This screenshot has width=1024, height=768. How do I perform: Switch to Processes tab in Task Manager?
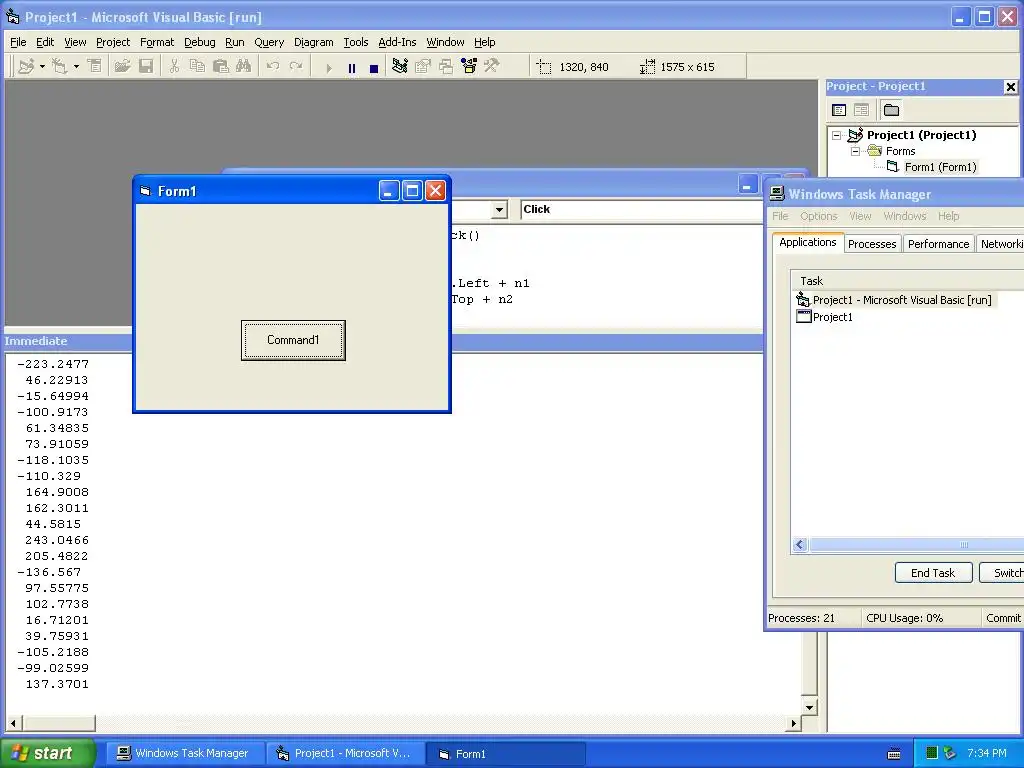click(872, 244)
